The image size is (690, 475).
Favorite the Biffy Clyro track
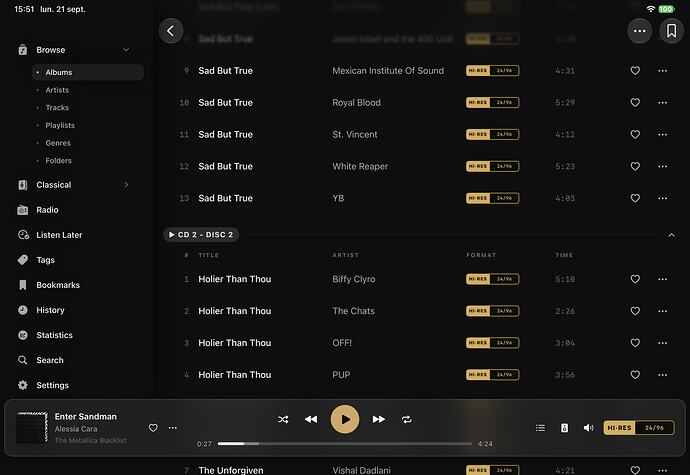635,279
